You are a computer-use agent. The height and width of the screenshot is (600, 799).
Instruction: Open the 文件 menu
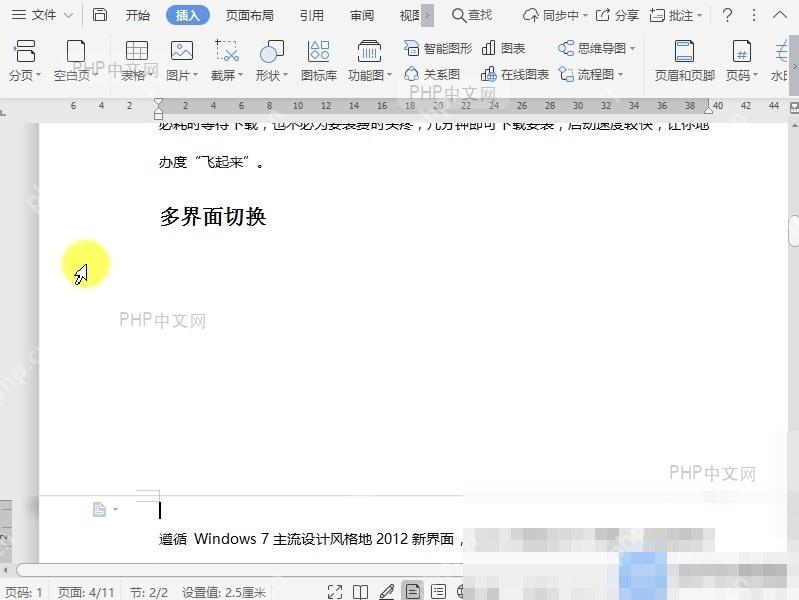point(34,15)
